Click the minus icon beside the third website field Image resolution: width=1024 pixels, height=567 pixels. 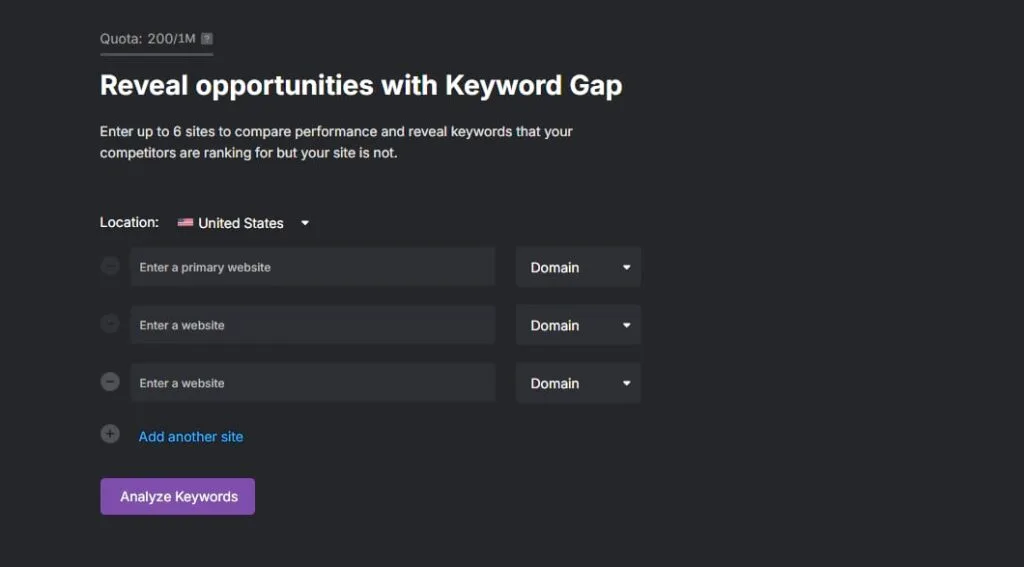(110, 382)
